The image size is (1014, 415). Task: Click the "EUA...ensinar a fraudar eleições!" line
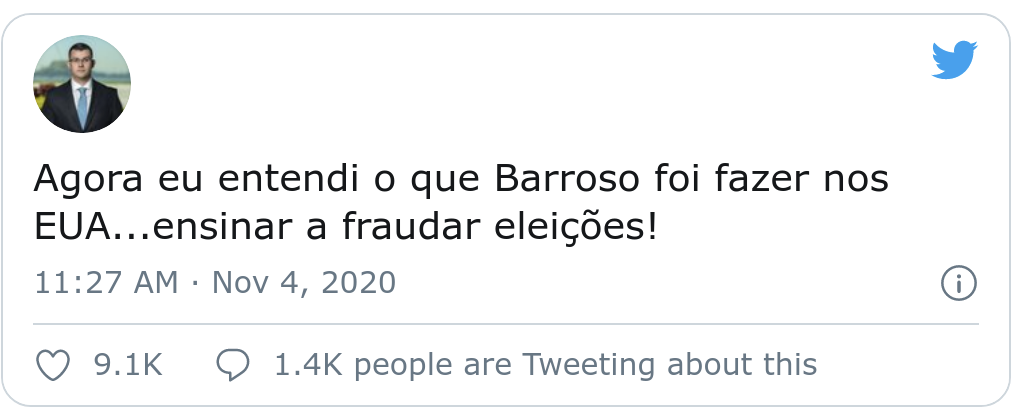(346, 226)
